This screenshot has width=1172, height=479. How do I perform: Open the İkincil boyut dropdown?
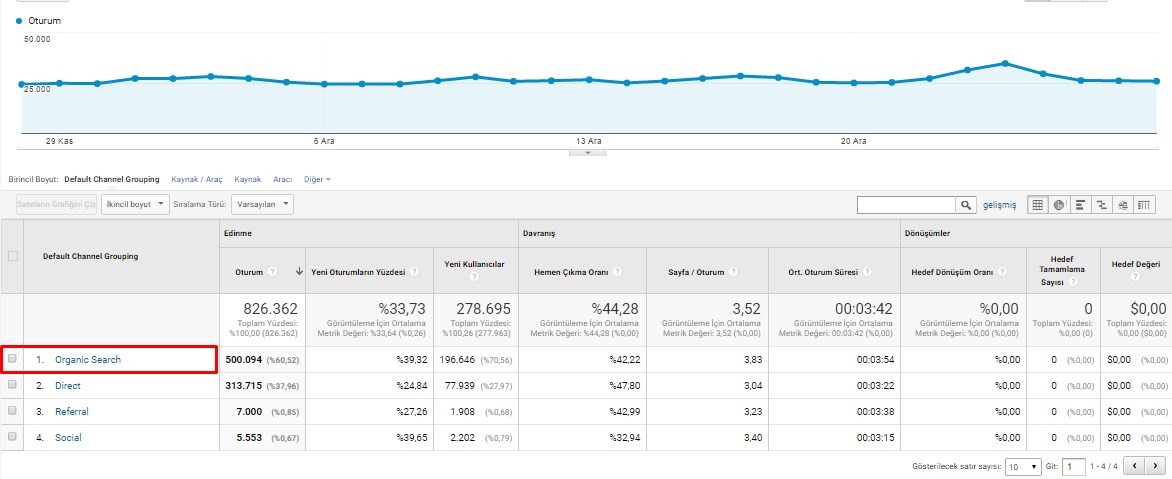click(x=136, y=204)
